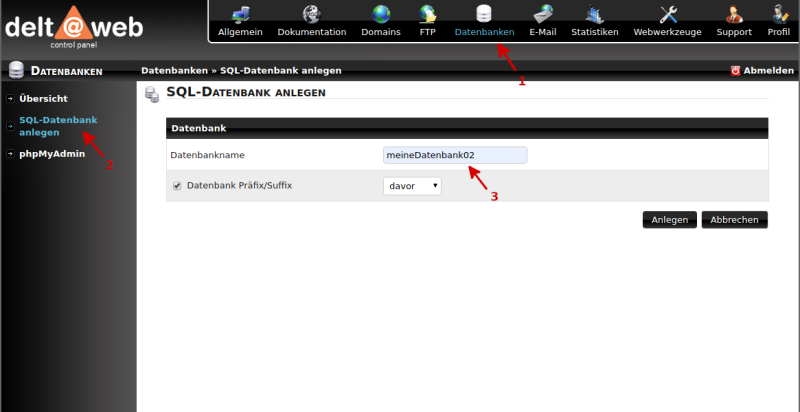This screenshot has width=800, height=412.
Task: Click the Abbrechen button
Action: 734,220
